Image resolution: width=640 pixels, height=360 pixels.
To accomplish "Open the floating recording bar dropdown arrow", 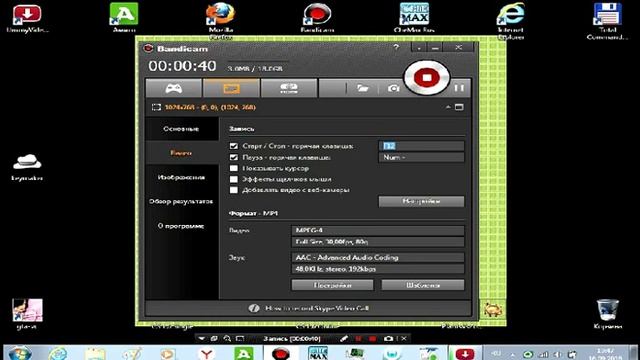I will tap(201, 338).
